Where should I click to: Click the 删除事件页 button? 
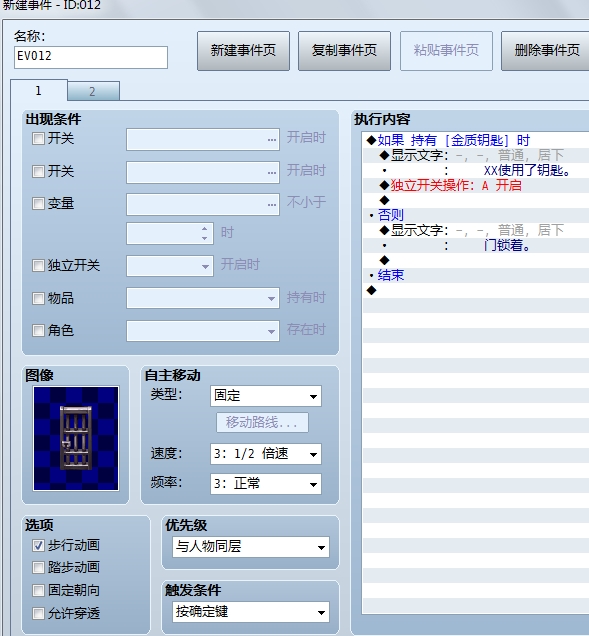pos(546,51)
